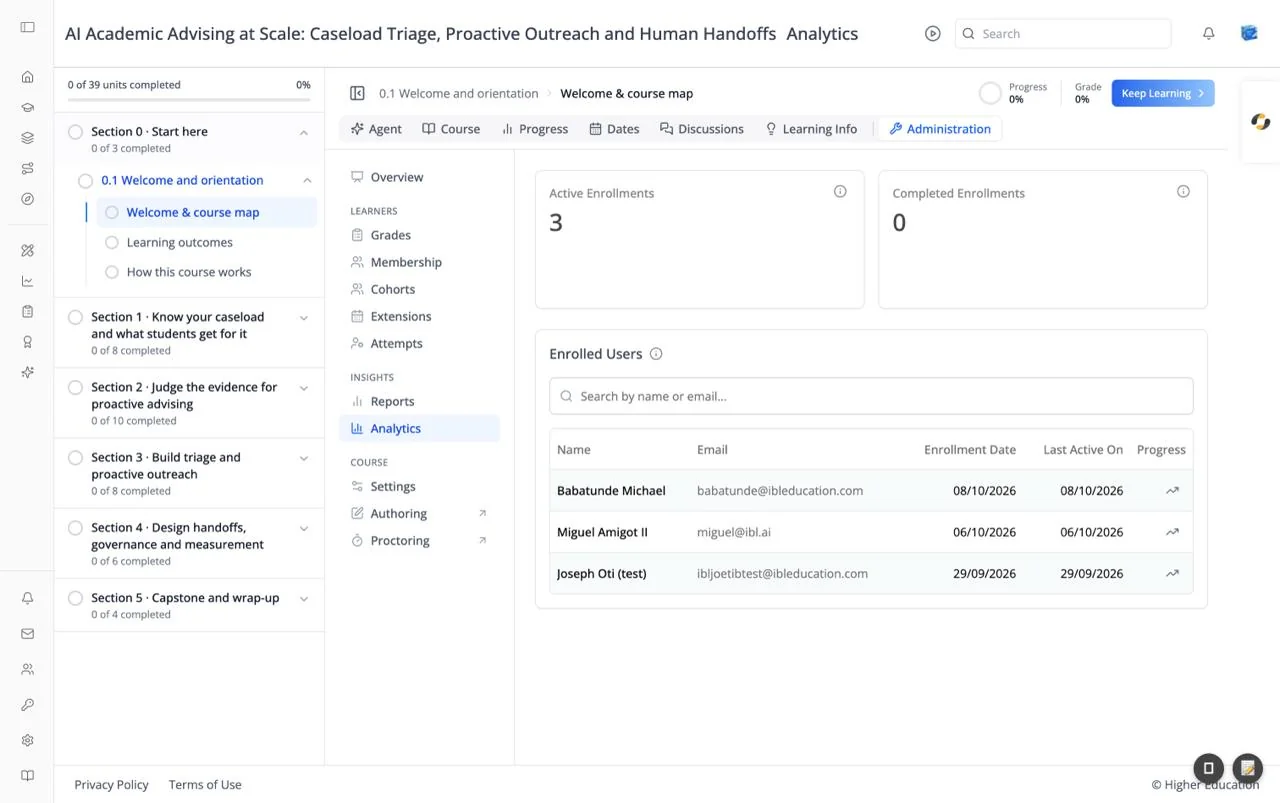Switch to the Agent tab

(x=376, y=129)
